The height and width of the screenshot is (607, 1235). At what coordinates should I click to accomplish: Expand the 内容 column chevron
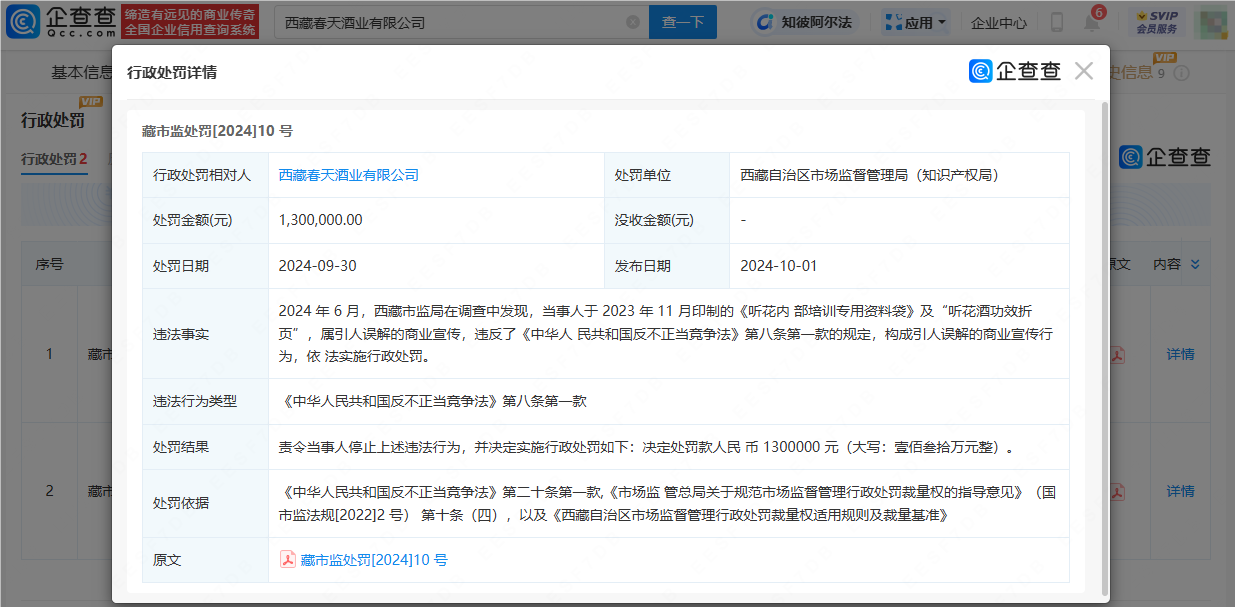(x=1195, y=264)
